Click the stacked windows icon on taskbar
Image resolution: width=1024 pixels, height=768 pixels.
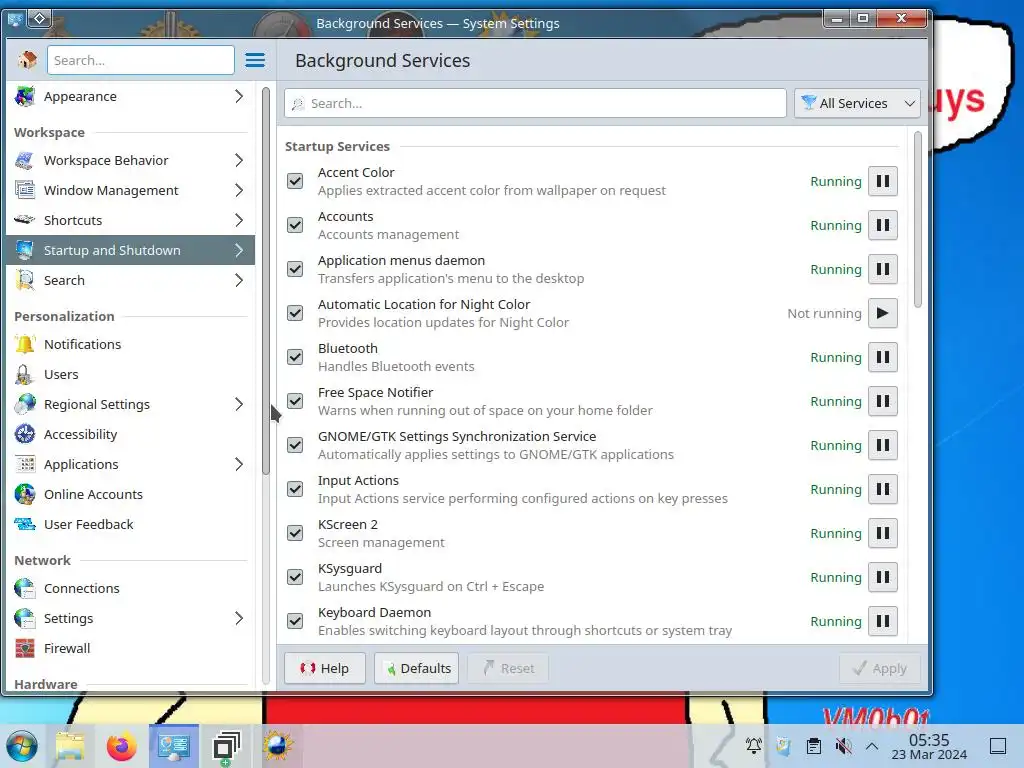[x=226, y=746]
